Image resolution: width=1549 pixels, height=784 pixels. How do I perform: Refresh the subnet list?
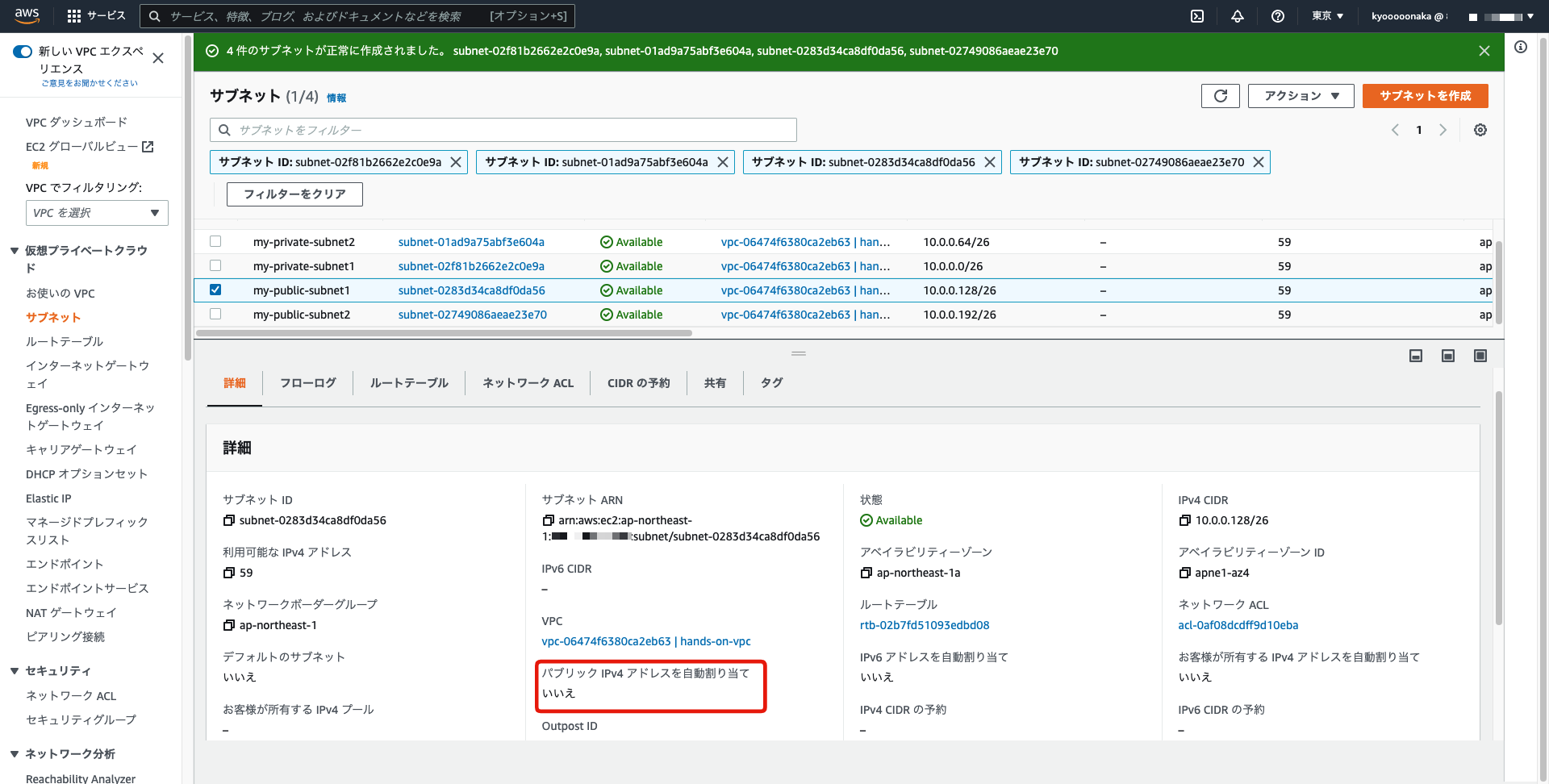(x=1221, y=96)
